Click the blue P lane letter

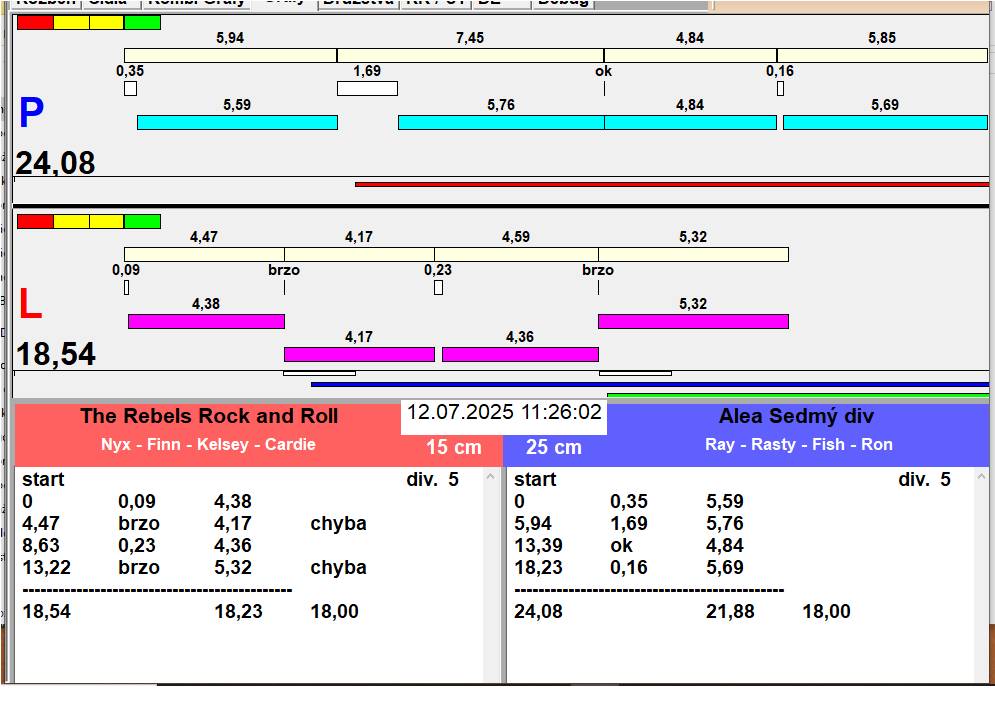click(31, 113)
